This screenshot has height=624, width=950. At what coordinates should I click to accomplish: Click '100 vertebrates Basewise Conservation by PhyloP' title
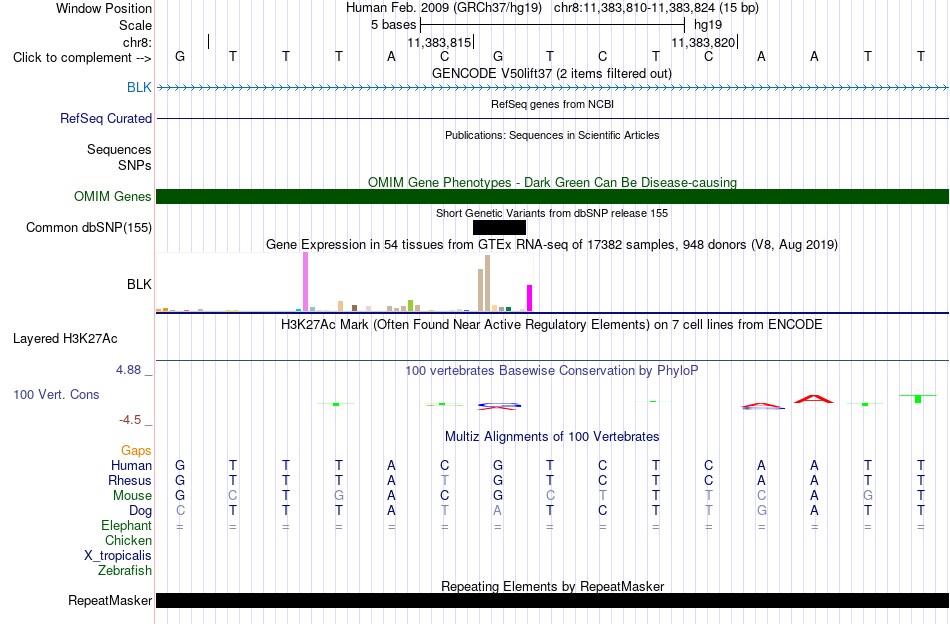(x=552, y=370)
